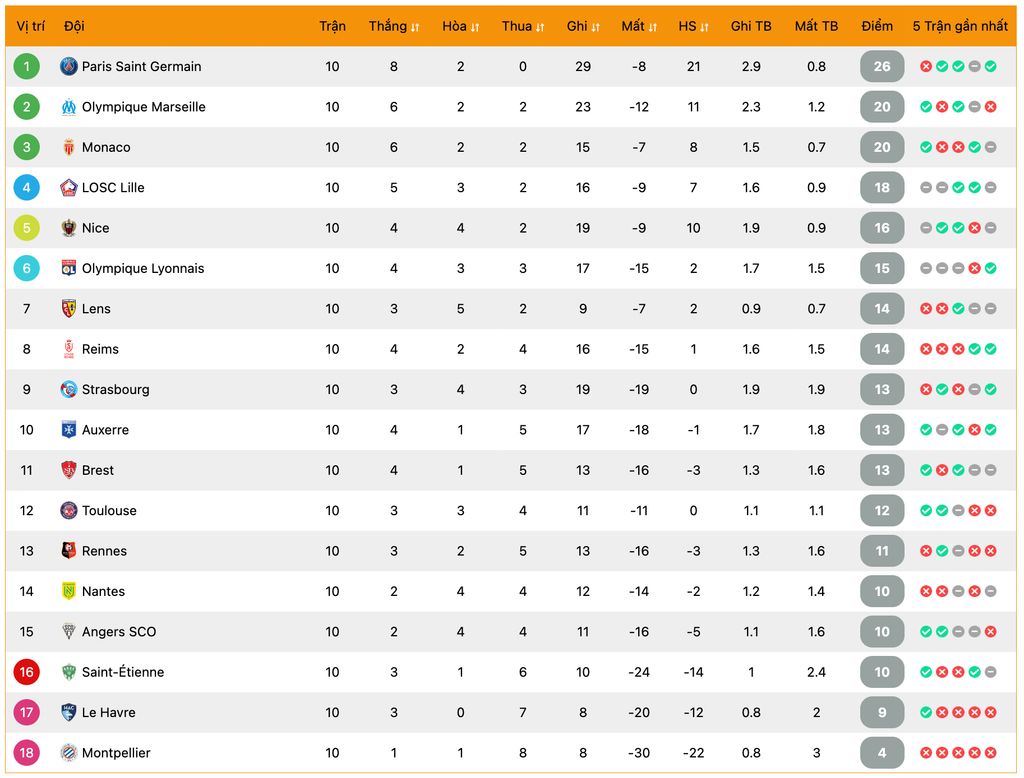Viewport: 1024px width, 778px height.
Task: Sort by HS goal difference column
Action: pos(694,26)
